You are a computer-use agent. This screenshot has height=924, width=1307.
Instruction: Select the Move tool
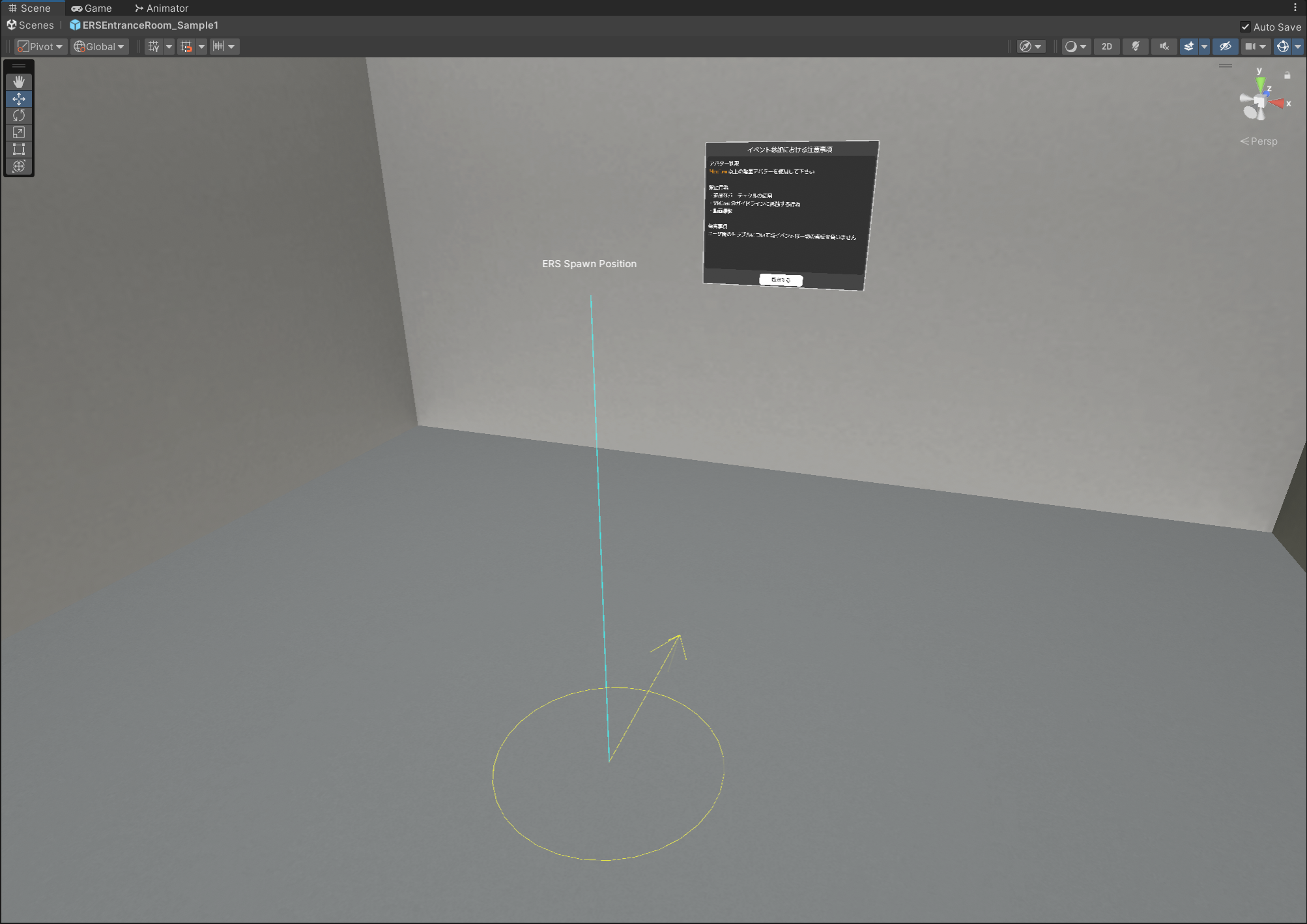click(x=19, y=98)
